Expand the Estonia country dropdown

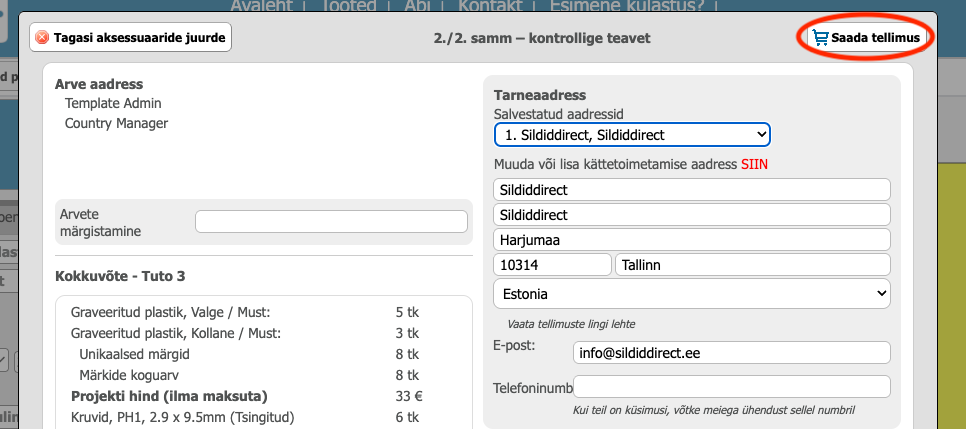click(x=692, y=294)
